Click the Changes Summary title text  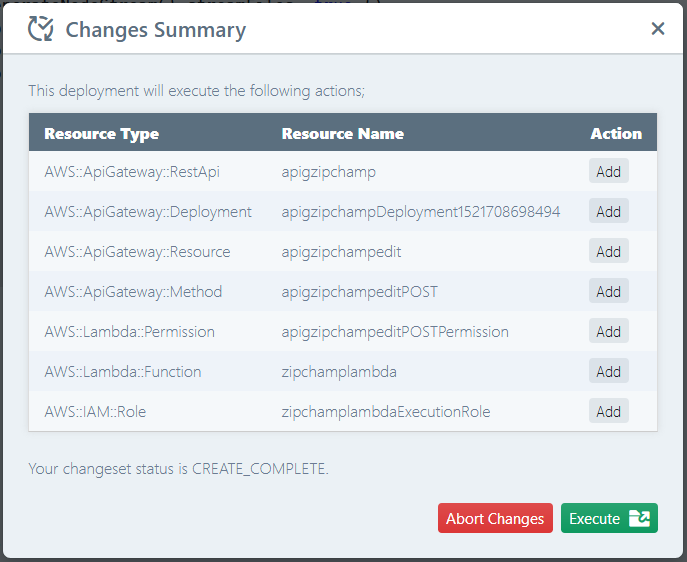tap(156, 30)
